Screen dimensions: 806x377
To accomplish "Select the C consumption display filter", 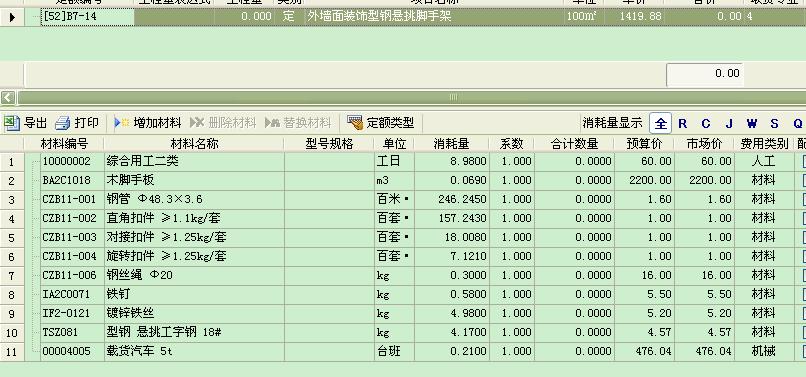I will coord(706,123).
